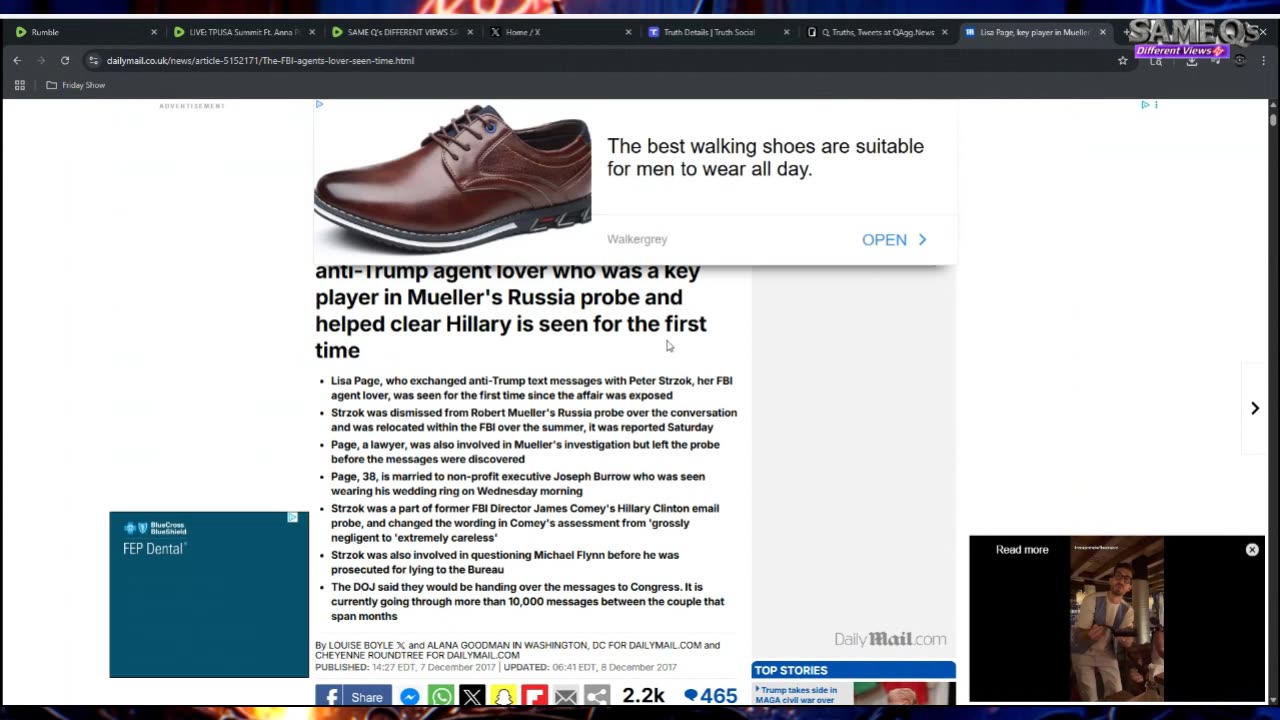This screenshot has height=720, width=1280.
Task: Open generic share icon
Action: tap(597, 696)
